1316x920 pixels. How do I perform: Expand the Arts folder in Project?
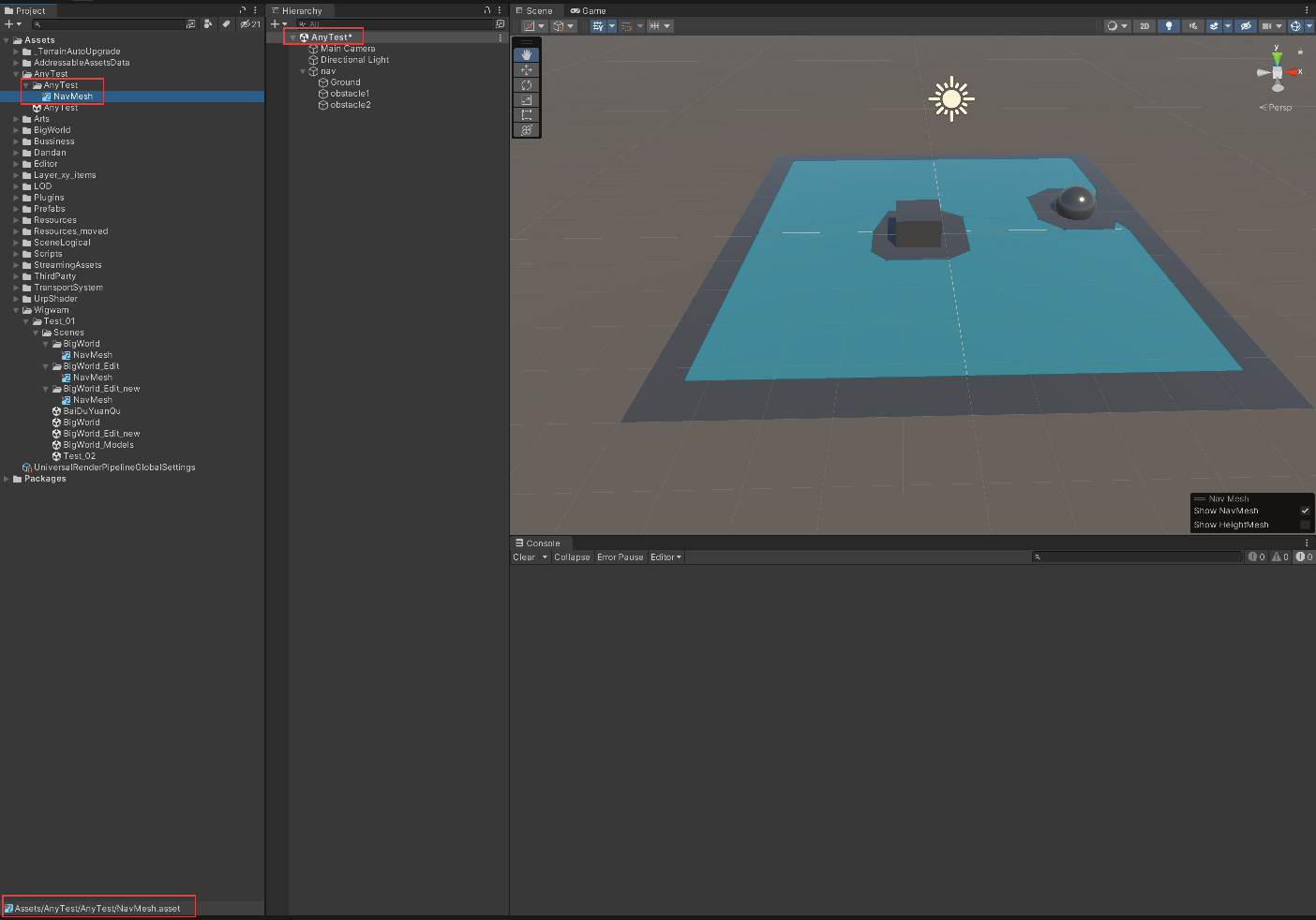coord(17,119)
